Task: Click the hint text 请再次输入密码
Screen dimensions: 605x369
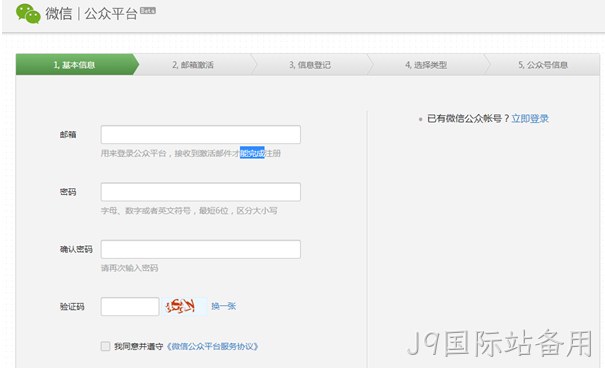Action: tap(130, 268)
